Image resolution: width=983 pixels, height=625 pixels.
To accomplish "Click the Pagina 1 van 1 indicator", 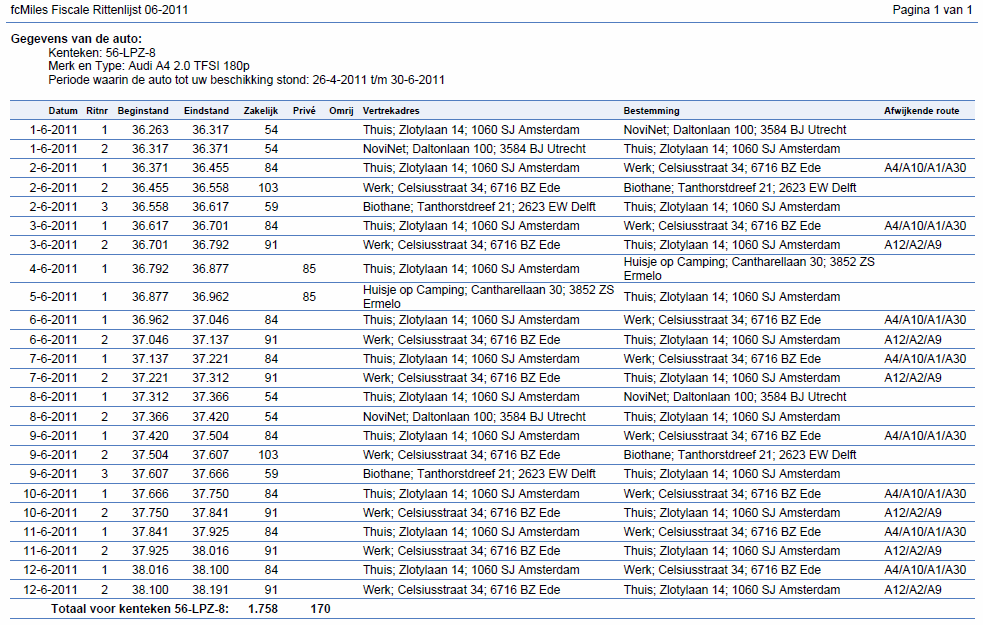I will (x=931, y=10).
